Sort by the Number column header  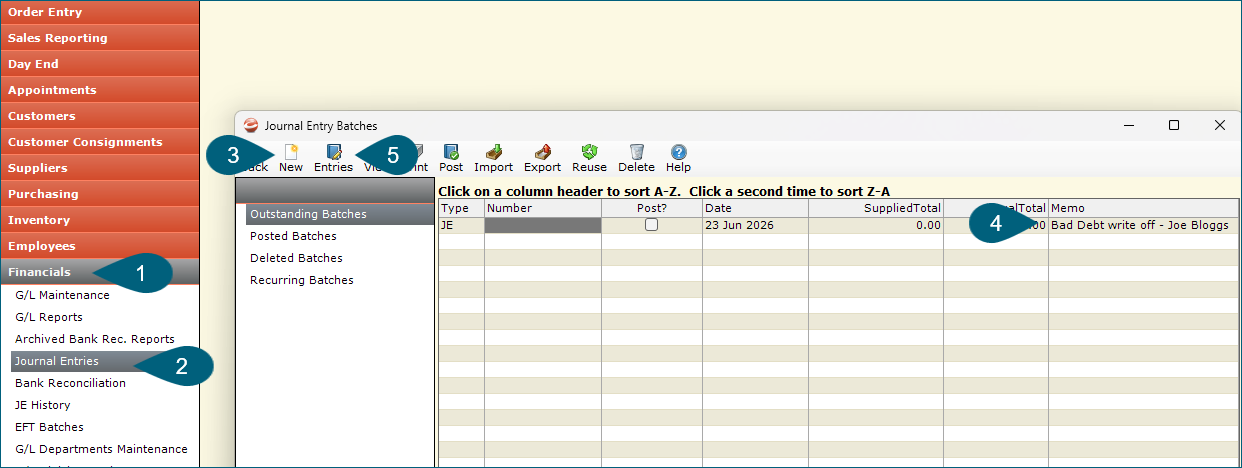(543, 208)
